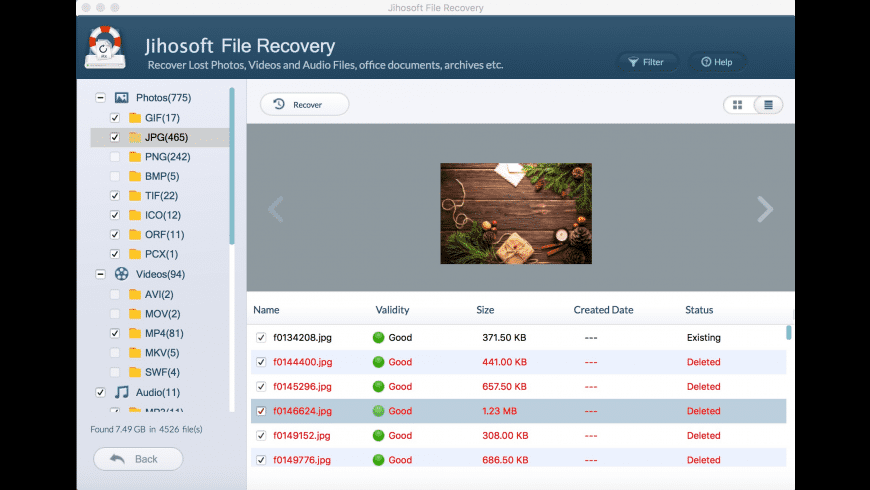The width and height of the screenshot is (870, 490).
Task: Click the 686.50 KB size value
Action: (x=505, y=459)
